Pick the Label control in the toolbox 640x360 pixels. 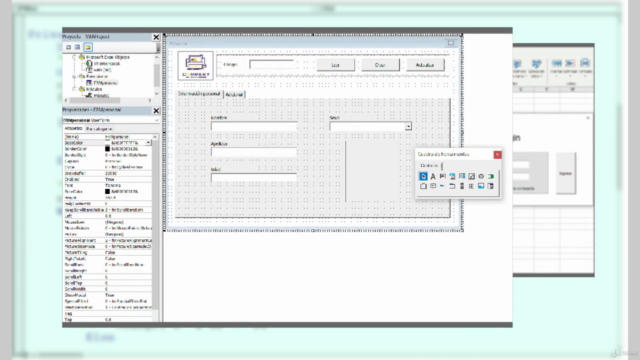(x=433, y=176)
